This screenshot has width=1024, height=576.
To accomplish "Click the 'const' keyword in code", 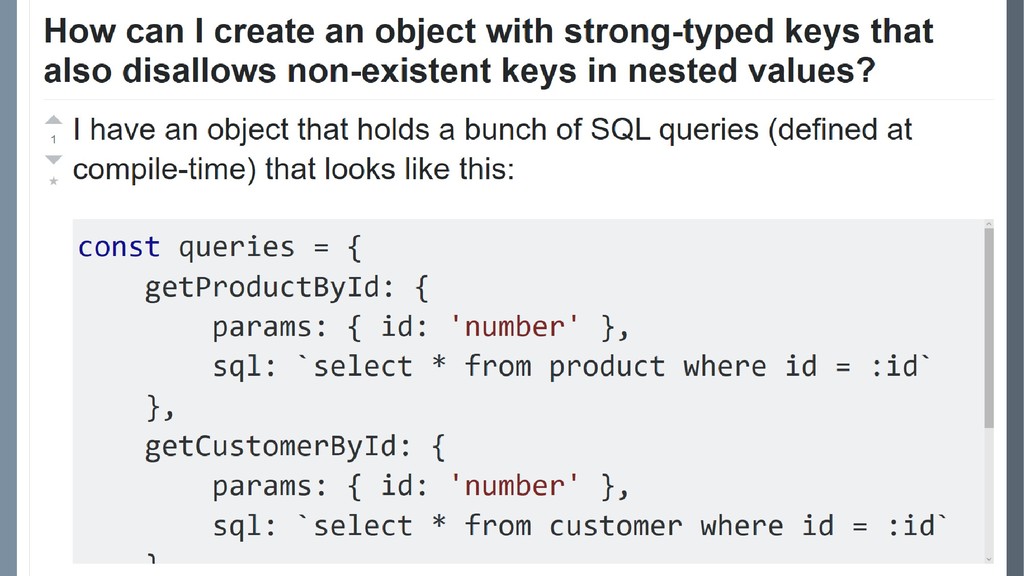I will click(x=119, y=248).
